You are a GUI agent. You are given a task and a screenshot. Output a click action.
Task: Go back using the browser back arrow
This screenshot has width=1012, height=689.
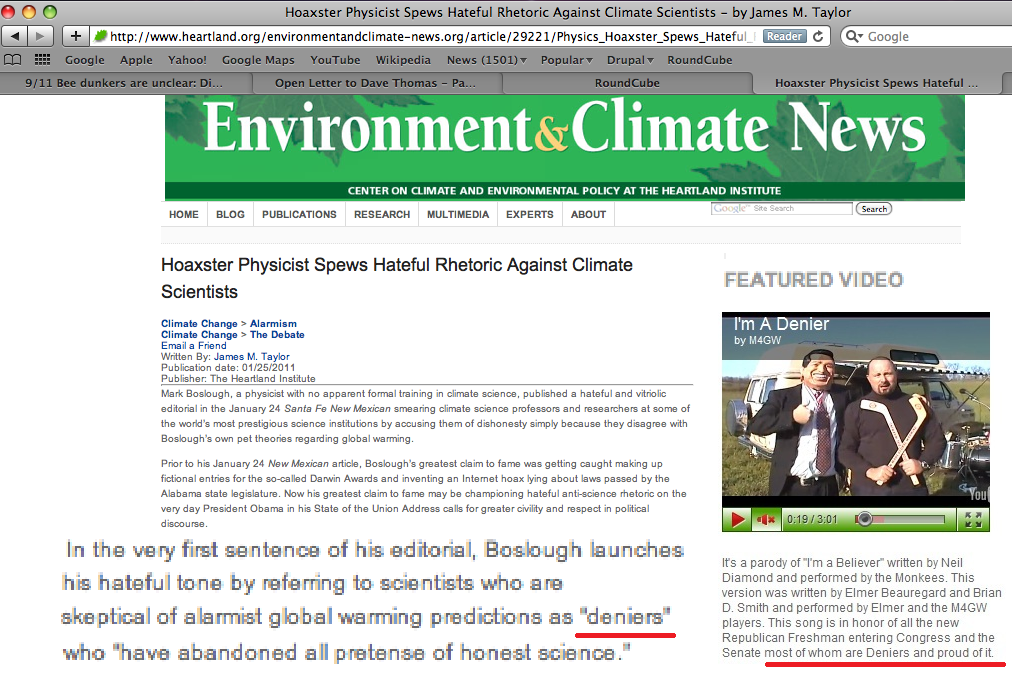coord(15,36)
